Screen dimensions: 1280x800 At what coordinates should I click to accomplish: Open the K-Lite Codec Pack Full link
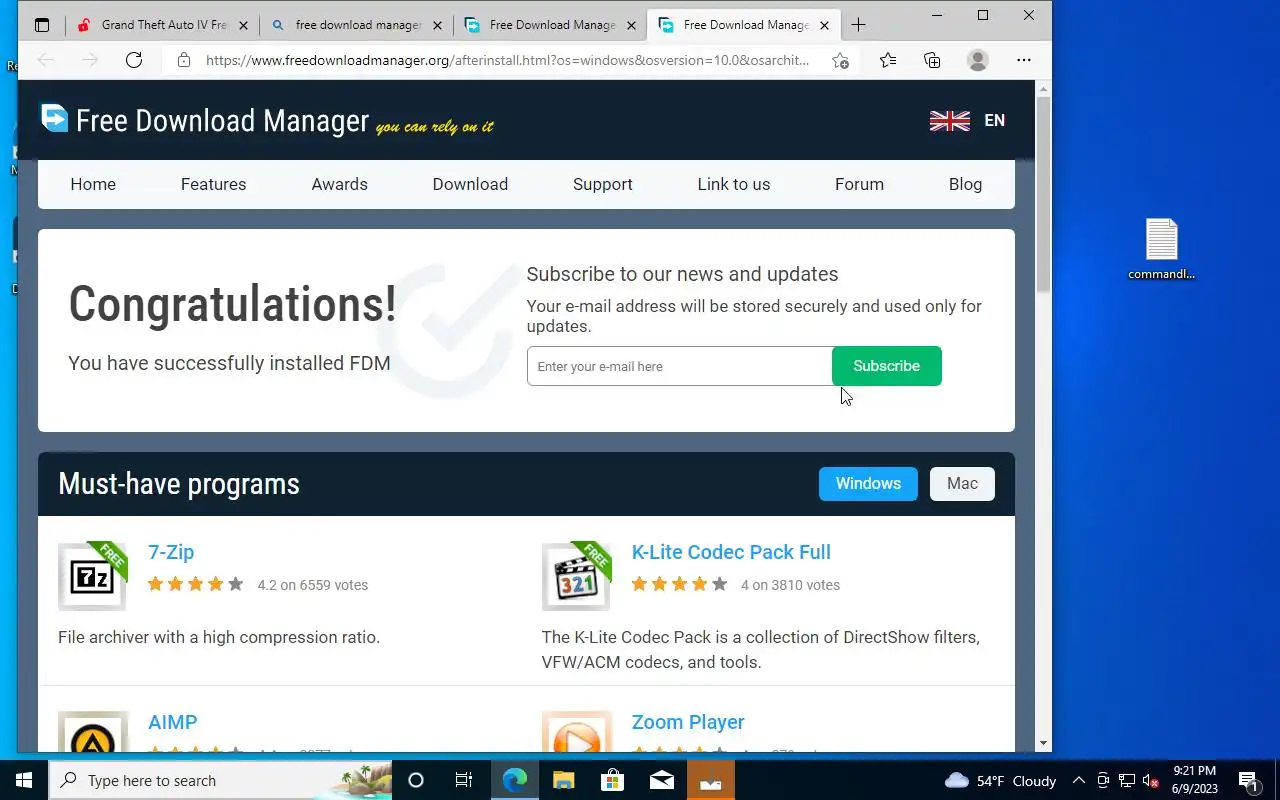(731, 552)
